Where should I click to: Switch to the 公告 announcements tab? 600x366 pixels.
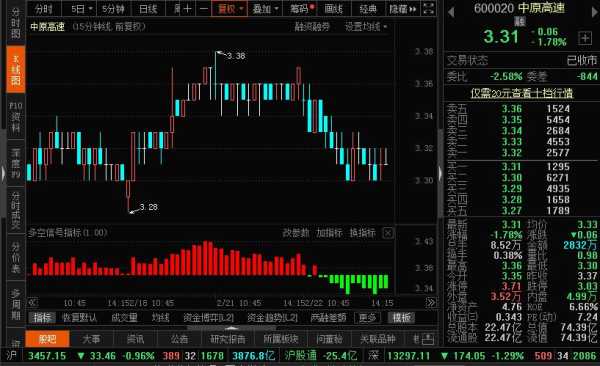pyautogui.click(x=179, y=339)
